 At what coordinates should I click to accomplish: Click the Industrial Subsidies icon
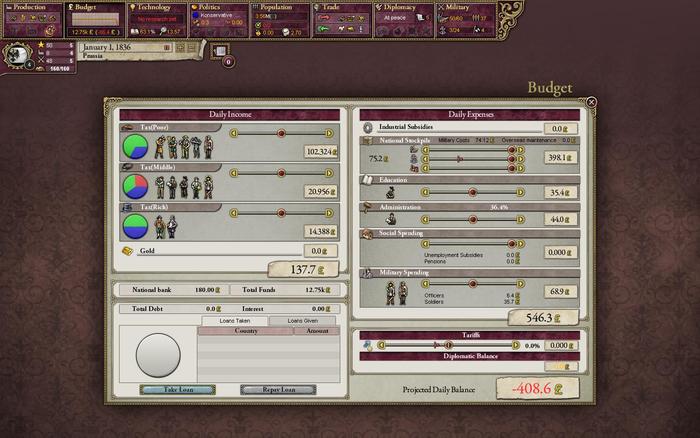(368, 128)
